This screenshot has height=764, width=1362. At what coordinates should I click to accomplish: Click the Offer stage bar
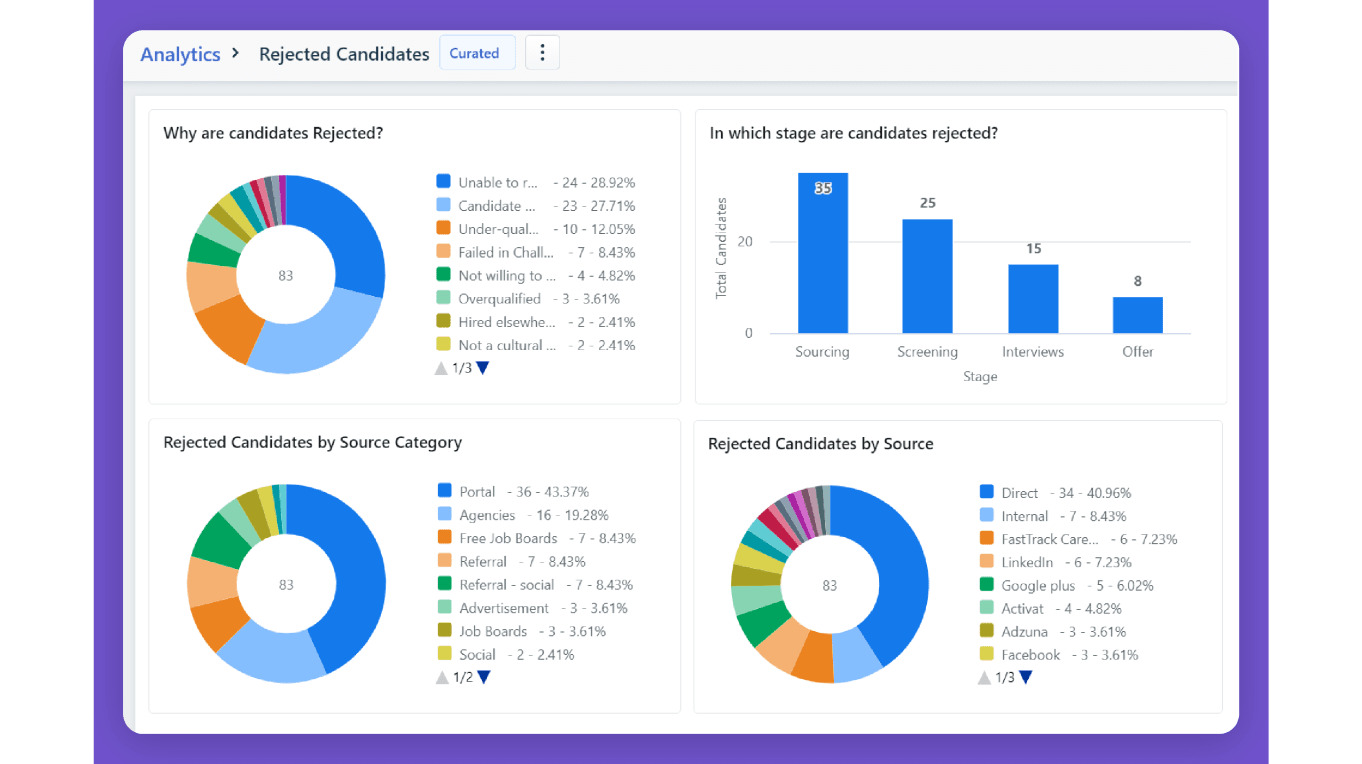[1137, 315]
